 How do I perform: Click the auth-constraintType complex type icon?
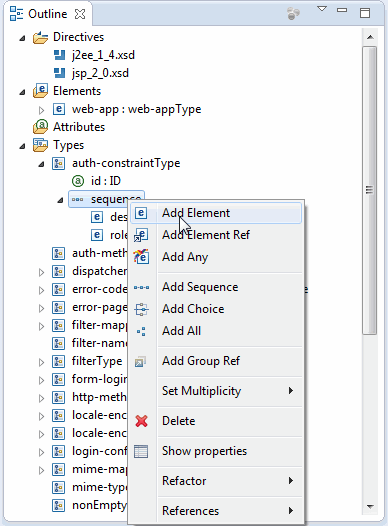pyautogui.click(x=59, y=163)
